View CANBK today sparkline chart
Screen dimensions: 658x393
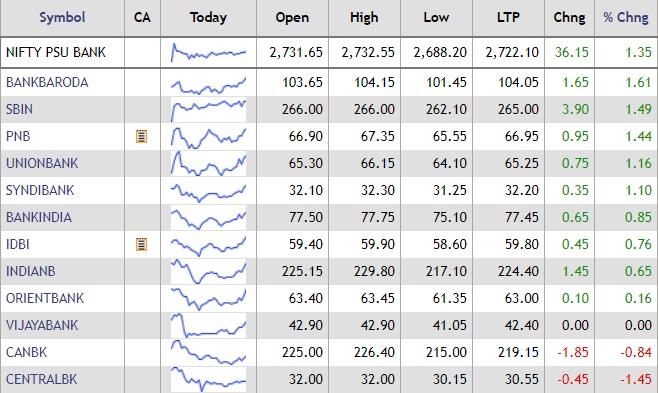tap(209, 352)
